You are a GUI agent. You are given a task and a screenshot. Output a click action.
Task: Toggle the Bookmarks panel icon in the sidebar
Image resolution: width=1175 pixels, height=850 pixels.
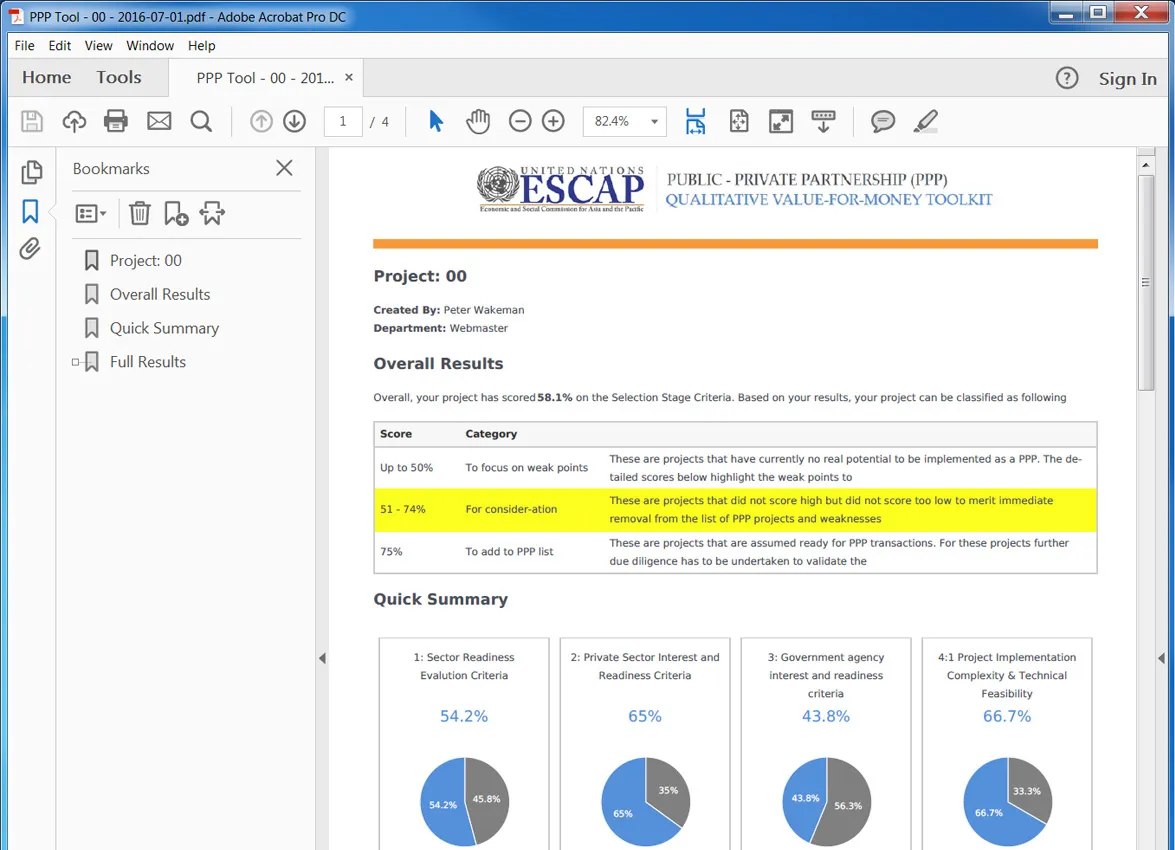point(30,211)
